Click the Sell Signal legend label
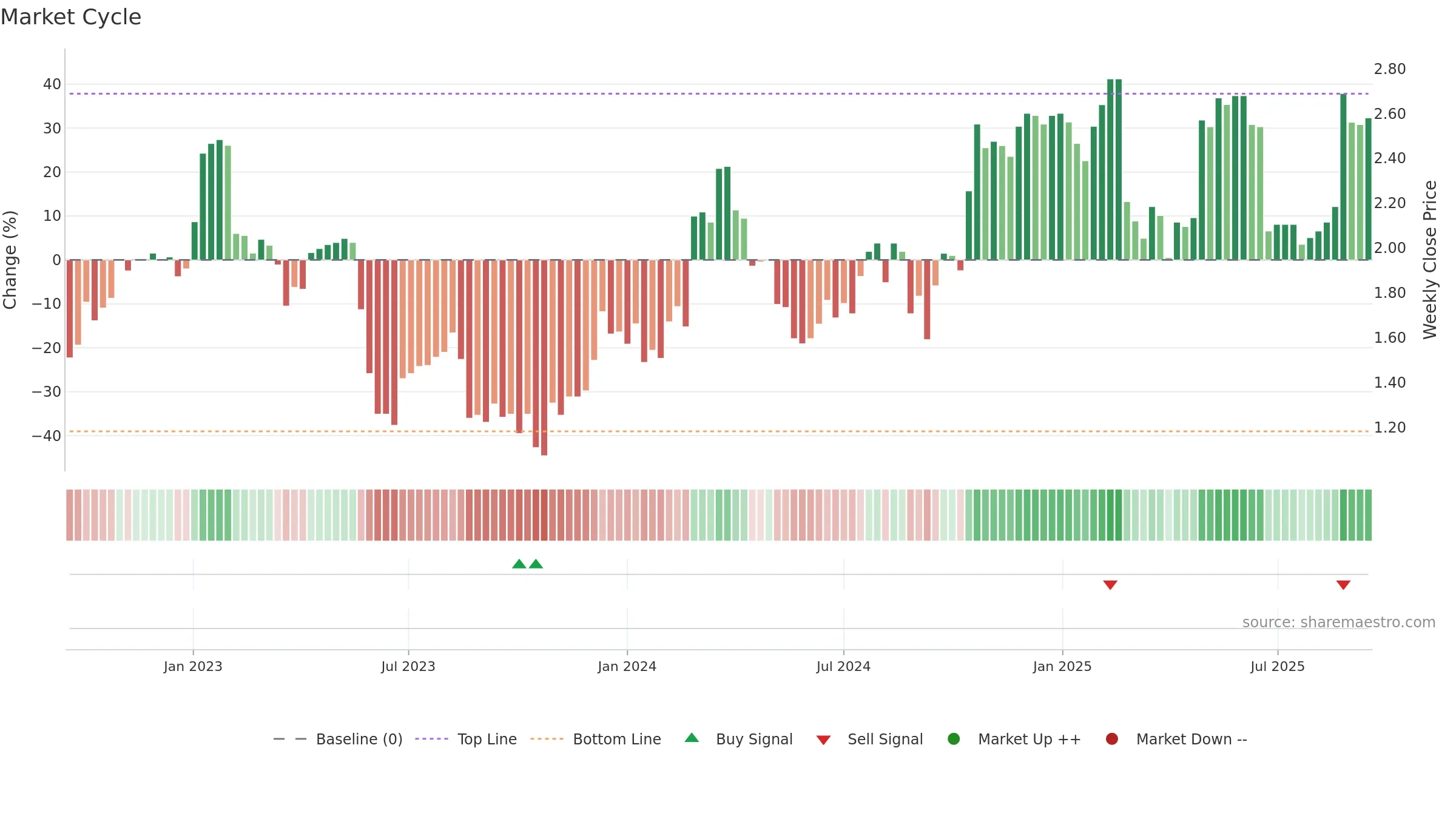Image resolution: width=1456 pixels, height=819 pixels. pyautogui.click(x=885, y=739)
